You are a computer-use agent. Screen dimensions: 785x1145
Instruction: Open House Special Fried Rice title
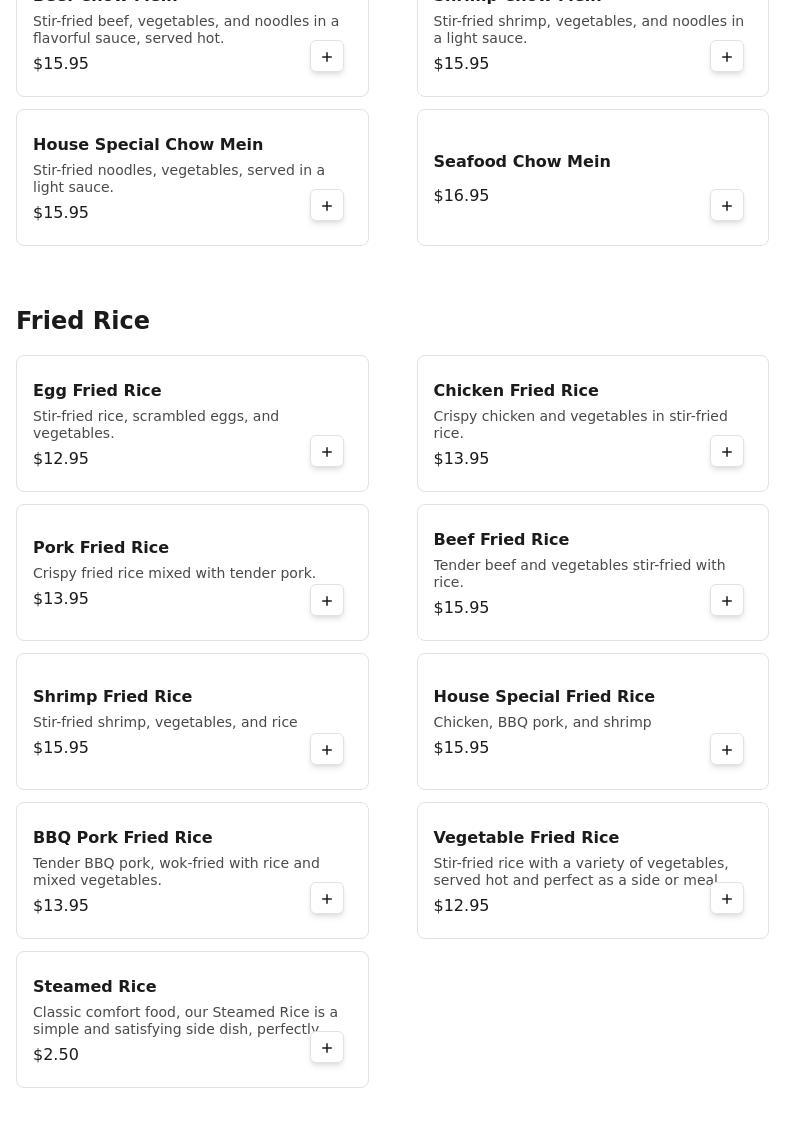[x=543, y=697]
